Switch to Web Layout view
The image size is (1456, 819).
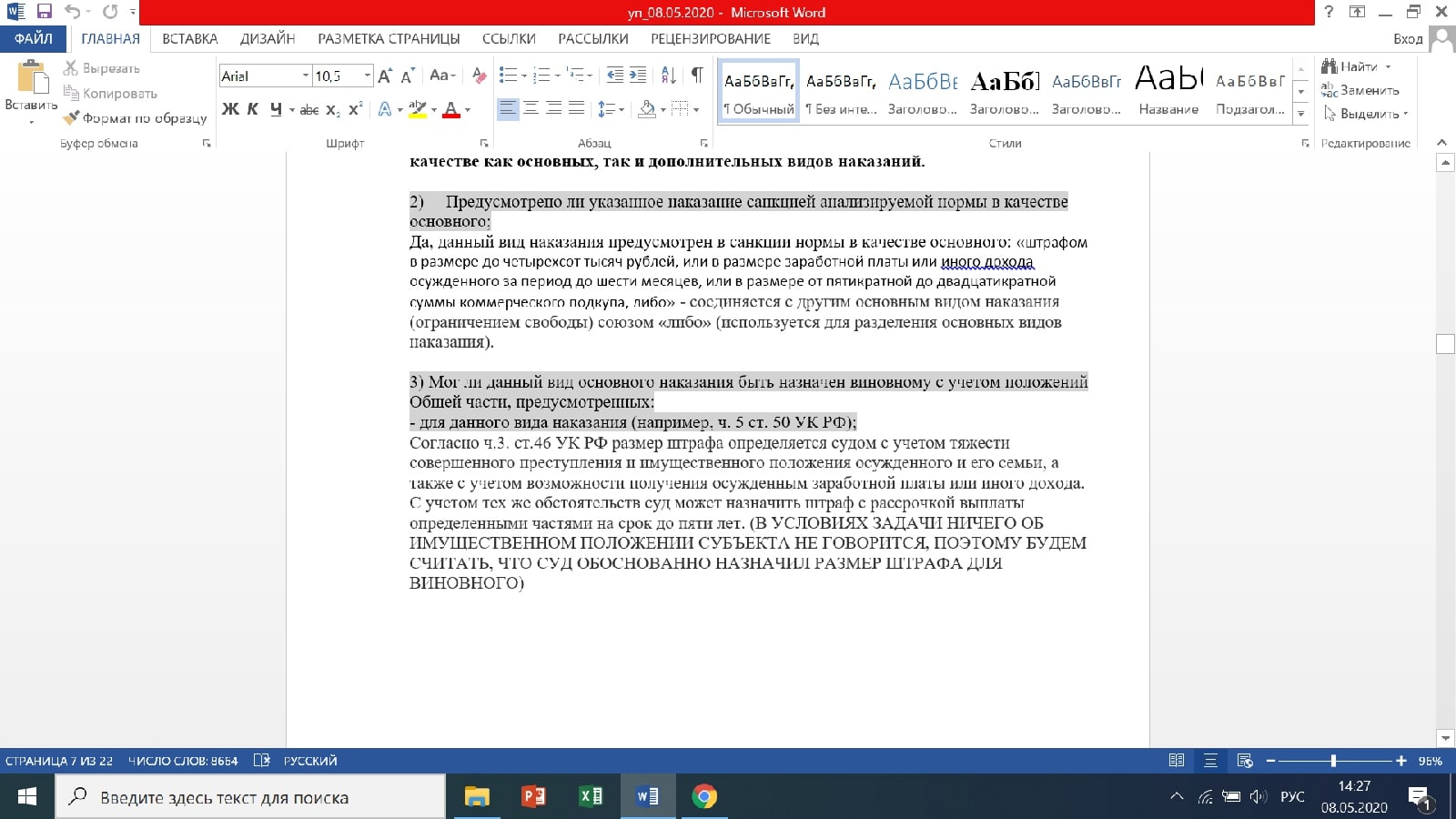click(1245, 761)
